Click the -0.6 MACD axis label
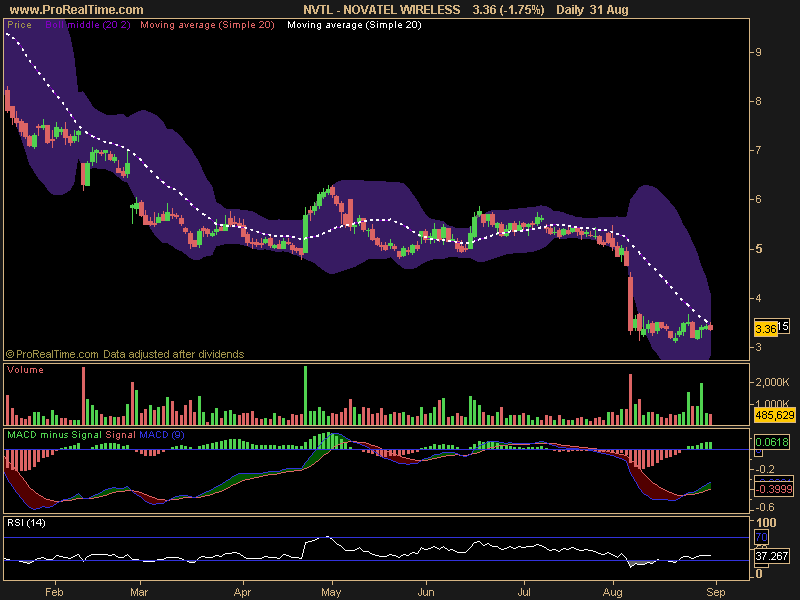800x600 pixels. tap(765, 507)
